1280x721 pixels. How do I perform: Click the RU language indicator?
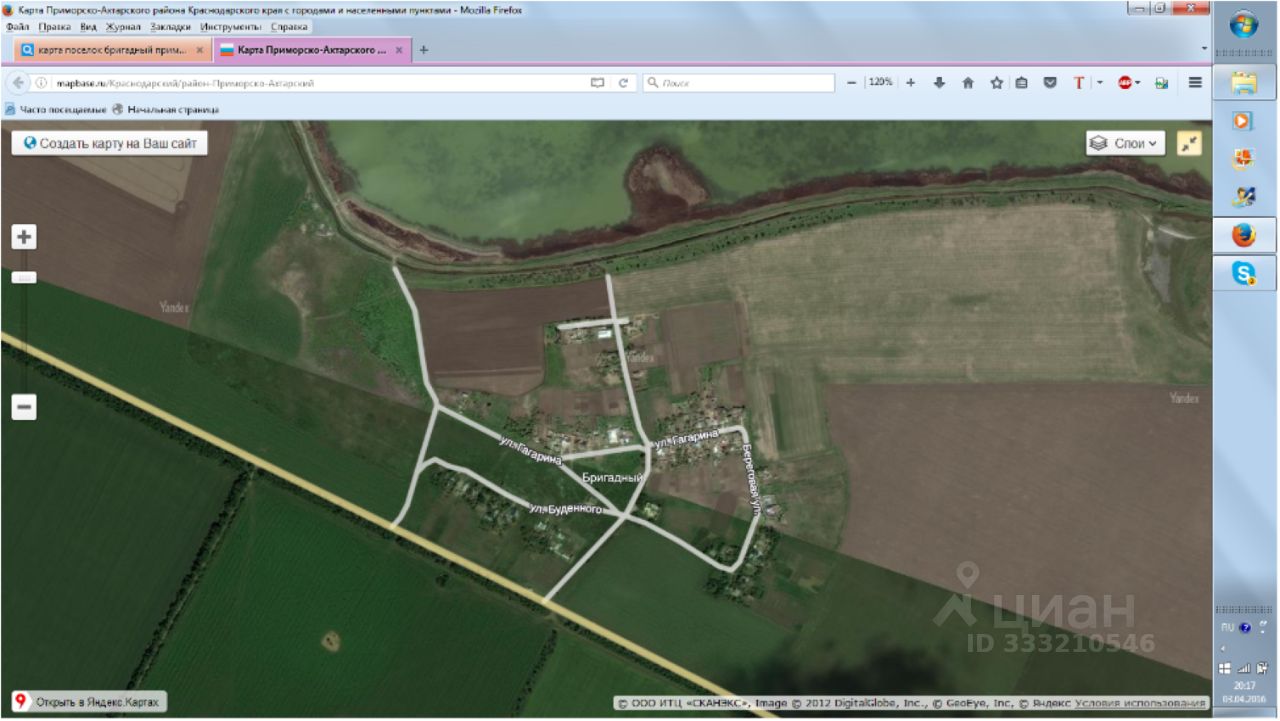tap(1227, 628)
